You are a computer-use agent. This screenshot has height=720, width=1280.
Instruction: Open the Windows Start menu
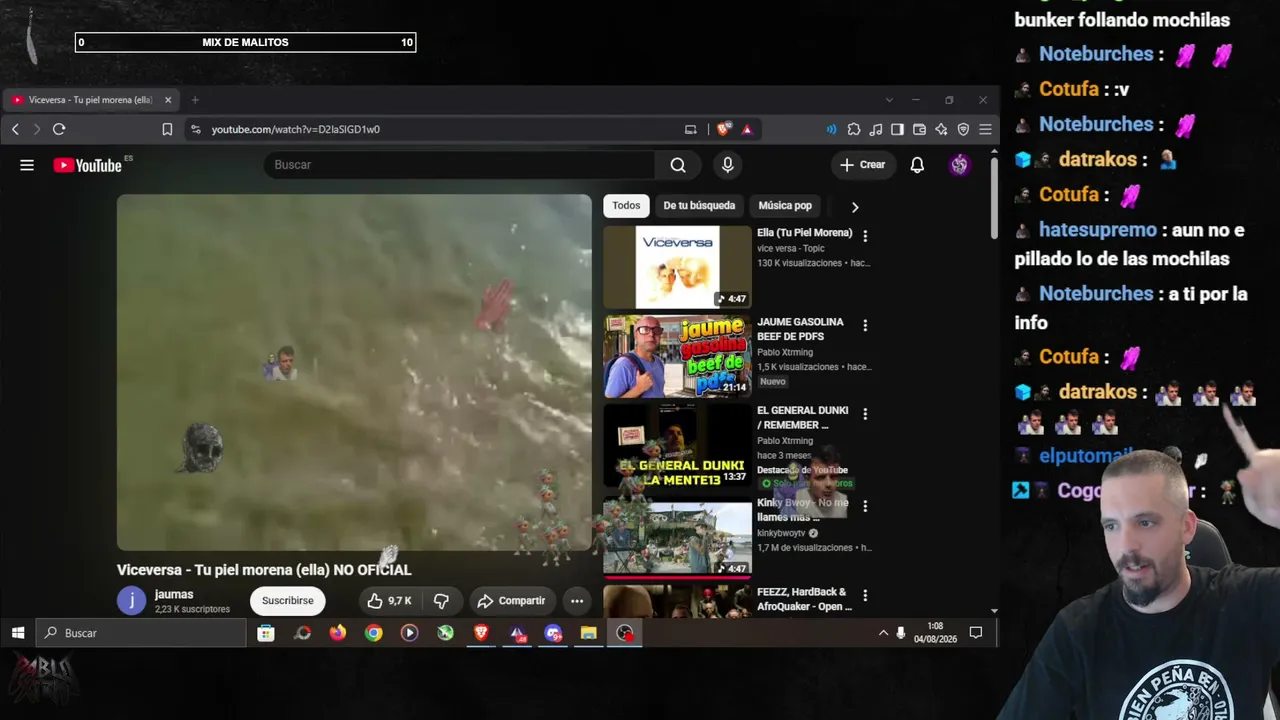point(17,633)
